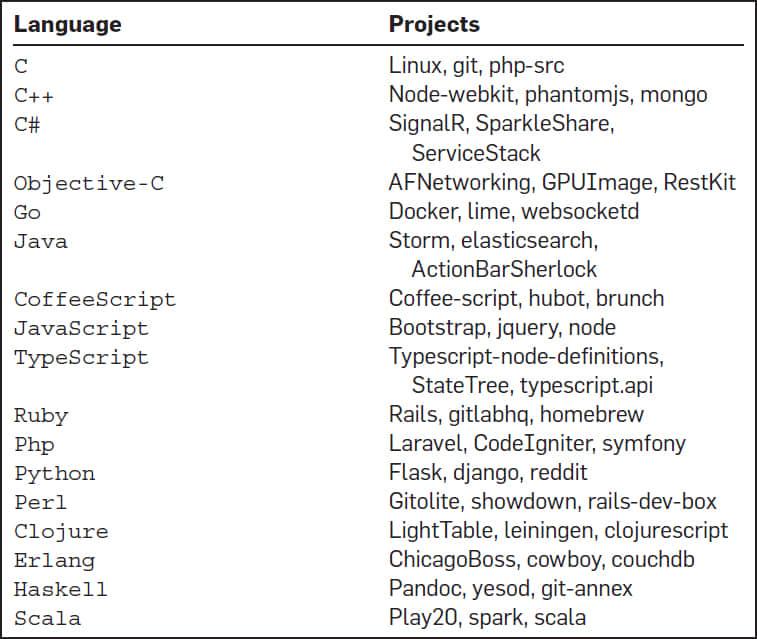Screen dimensions: 757x639
Task: Select the C++ language cell
Action: 35,96
